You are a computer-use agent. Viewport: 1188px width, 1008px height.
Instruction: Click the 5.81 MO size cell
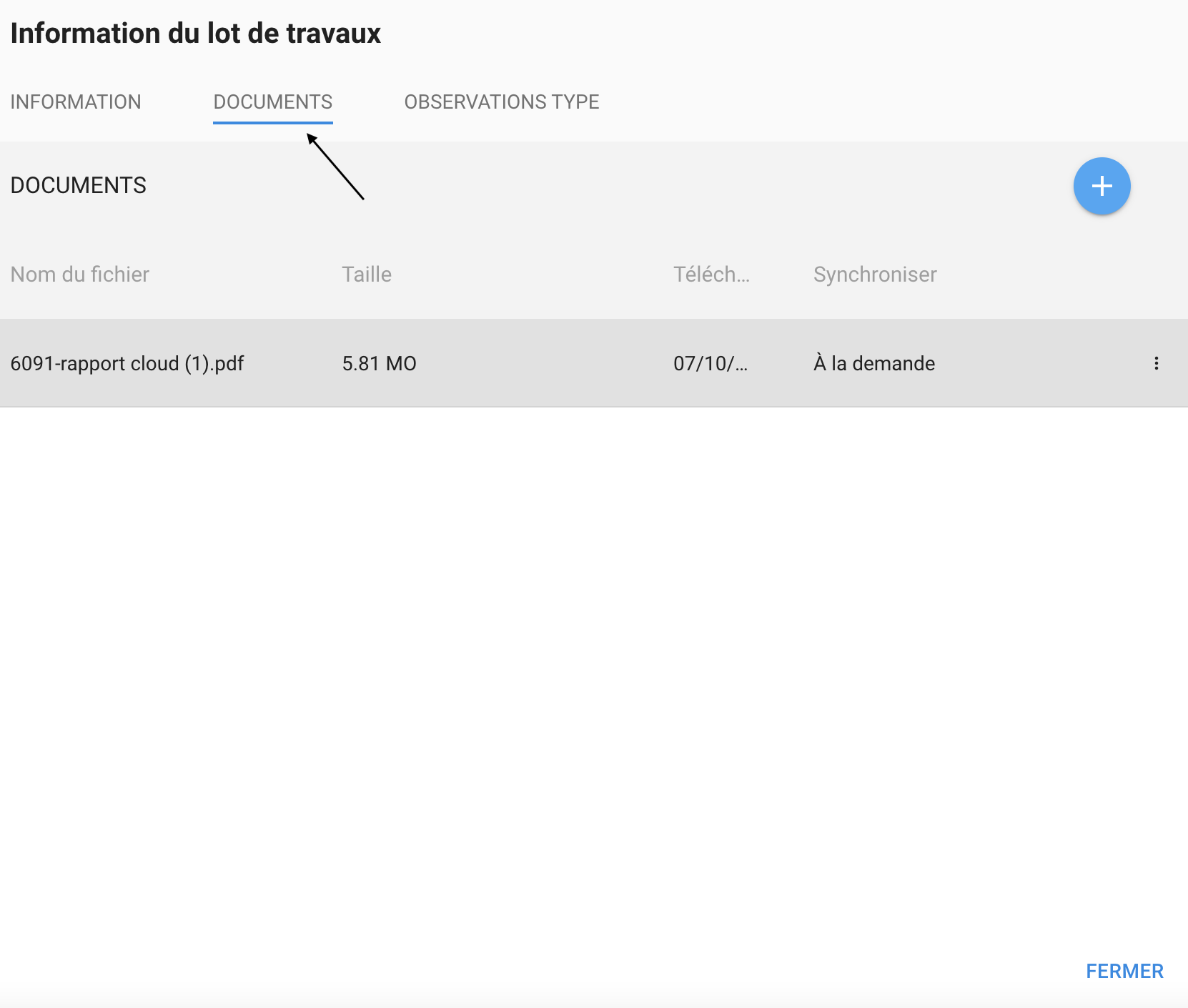coord(379,363)
